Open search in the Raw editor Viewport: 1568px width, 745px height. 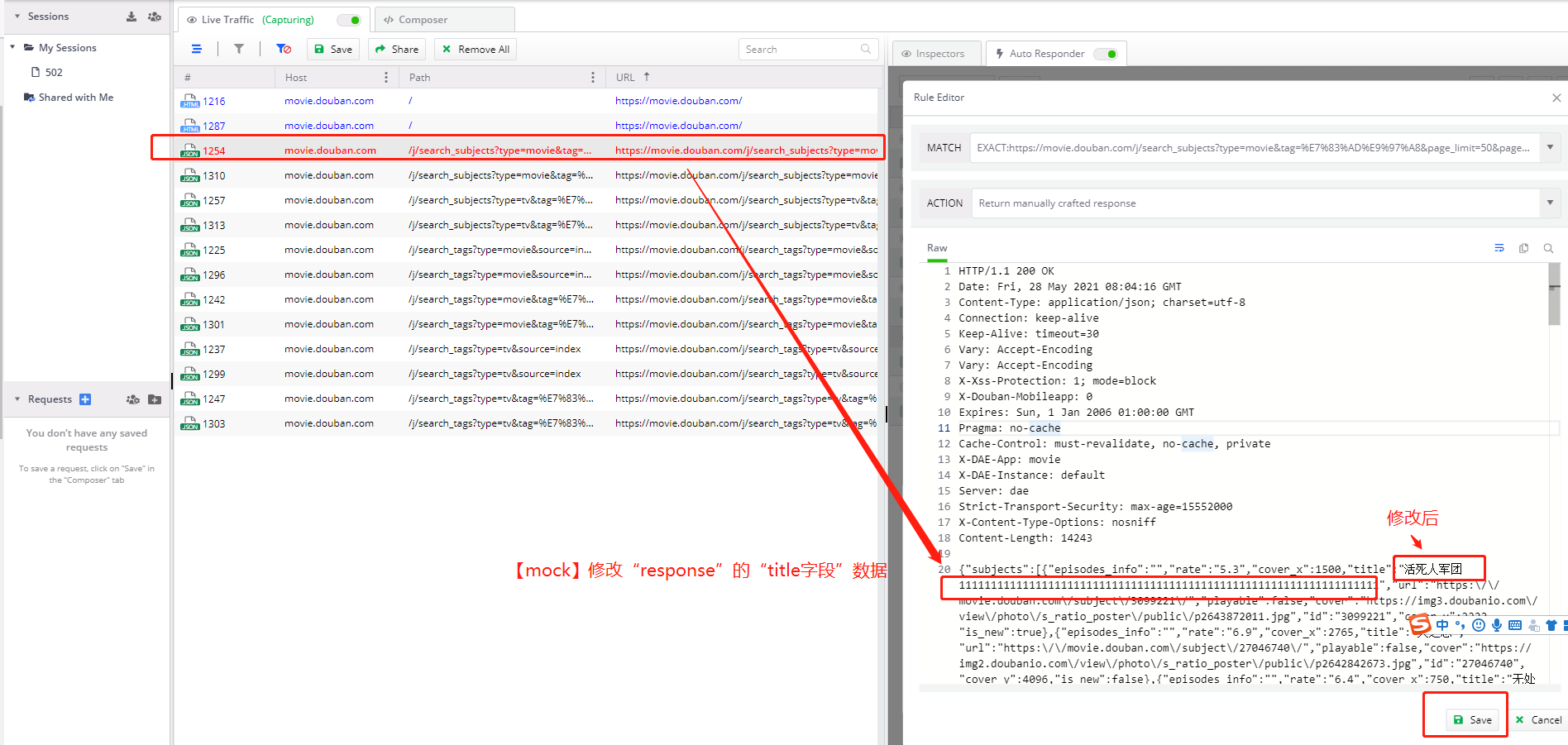click(1548, 248)
